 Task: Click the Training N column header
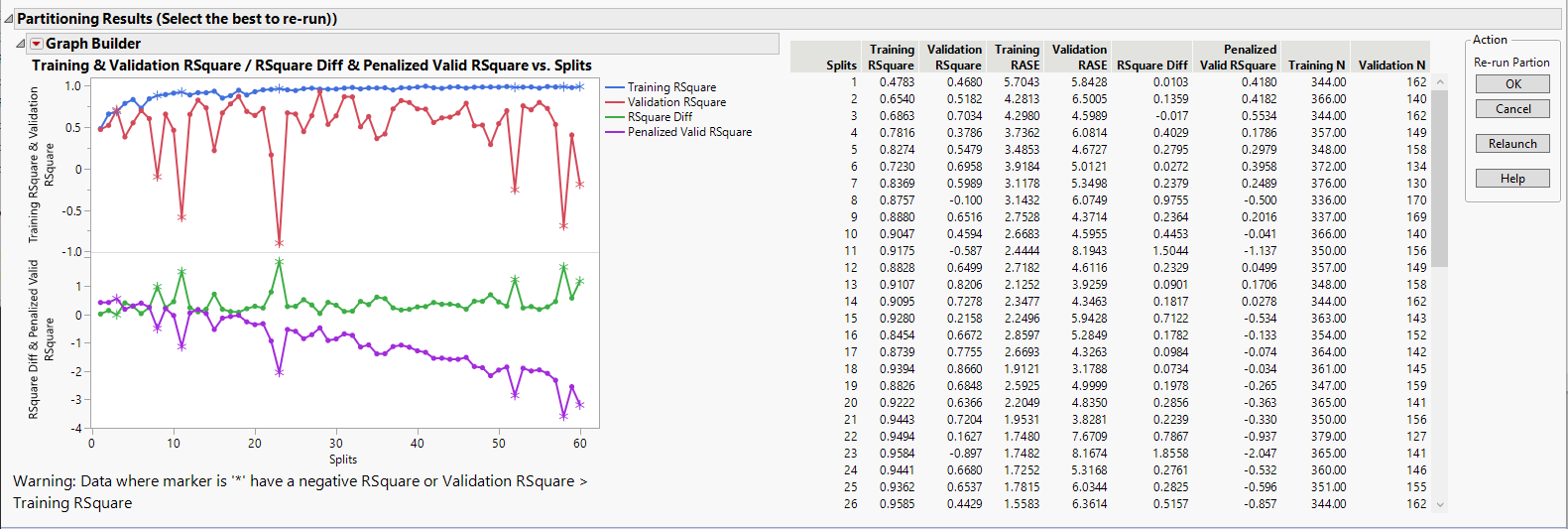tap(1316, 65)
